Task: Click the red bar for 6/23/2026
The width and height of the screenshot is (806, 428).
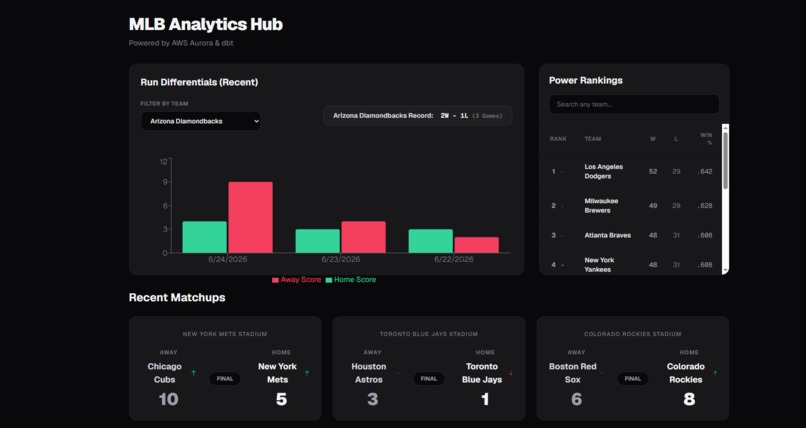Action: (x=363, y=237)
